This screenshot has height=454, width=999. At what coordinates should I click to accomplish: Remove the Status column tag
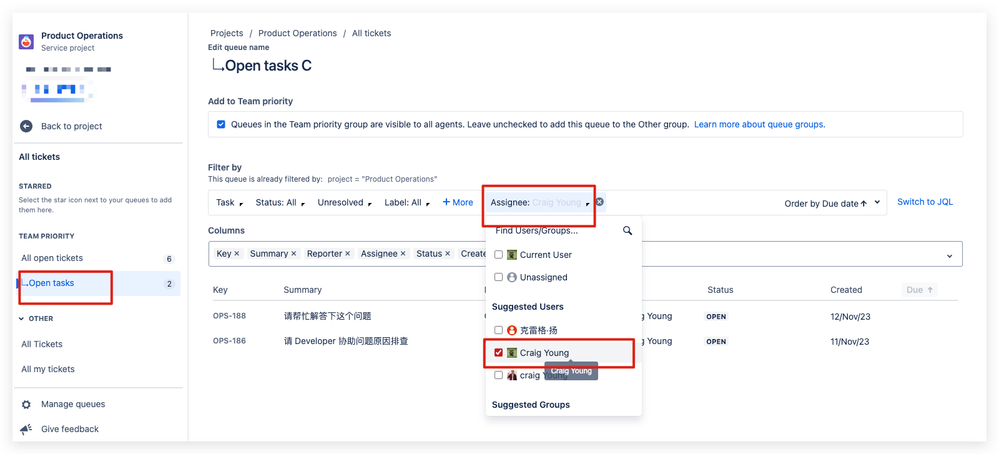pyautogui.click(x=448, y=253)
